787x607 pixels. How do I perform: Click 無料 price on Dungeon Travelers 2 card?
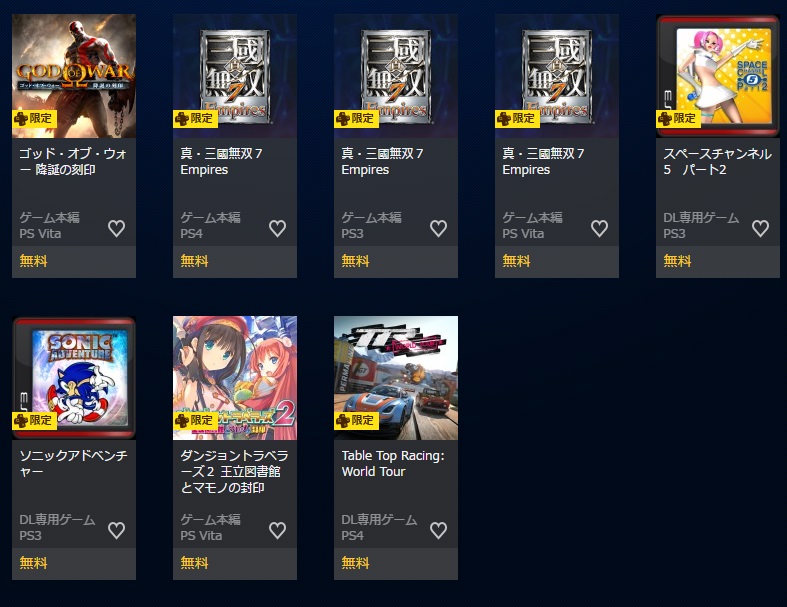coord(195,563)
